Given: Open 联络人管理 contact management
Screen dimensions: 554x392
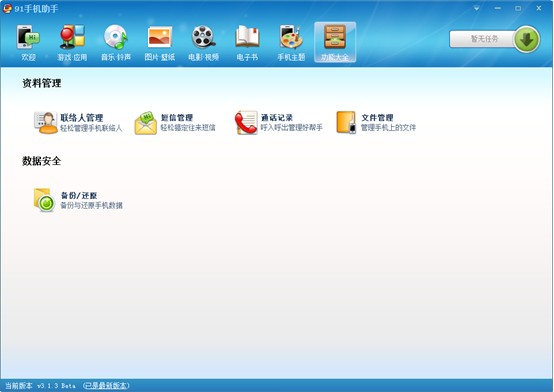Looking at the screenshot, I should click(x=78, y=122).
